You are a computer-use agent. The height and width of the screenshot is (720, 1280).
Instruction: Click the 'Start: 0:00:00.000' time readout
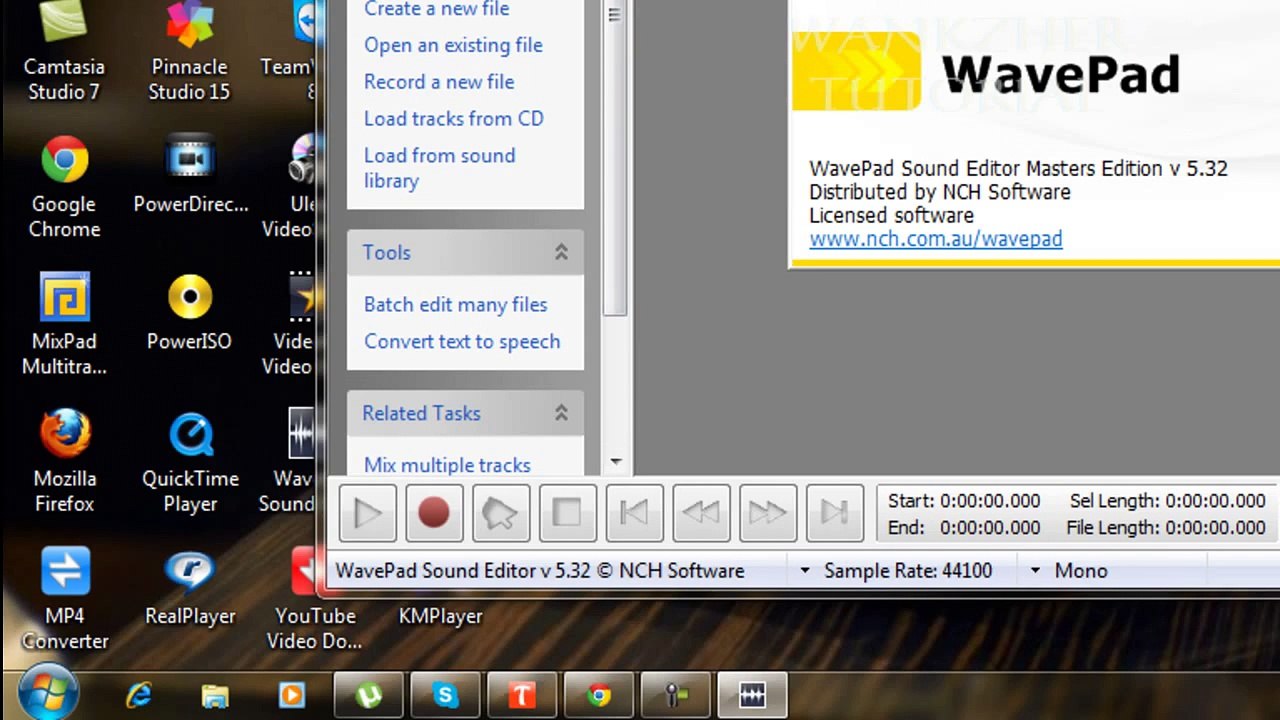point(964,501)
